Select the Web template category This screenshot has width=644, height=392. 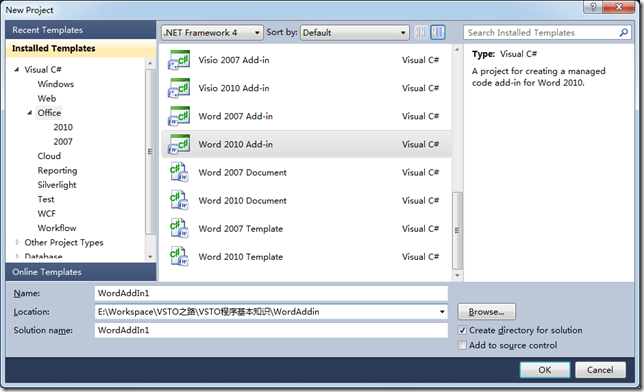coord(47,98)
